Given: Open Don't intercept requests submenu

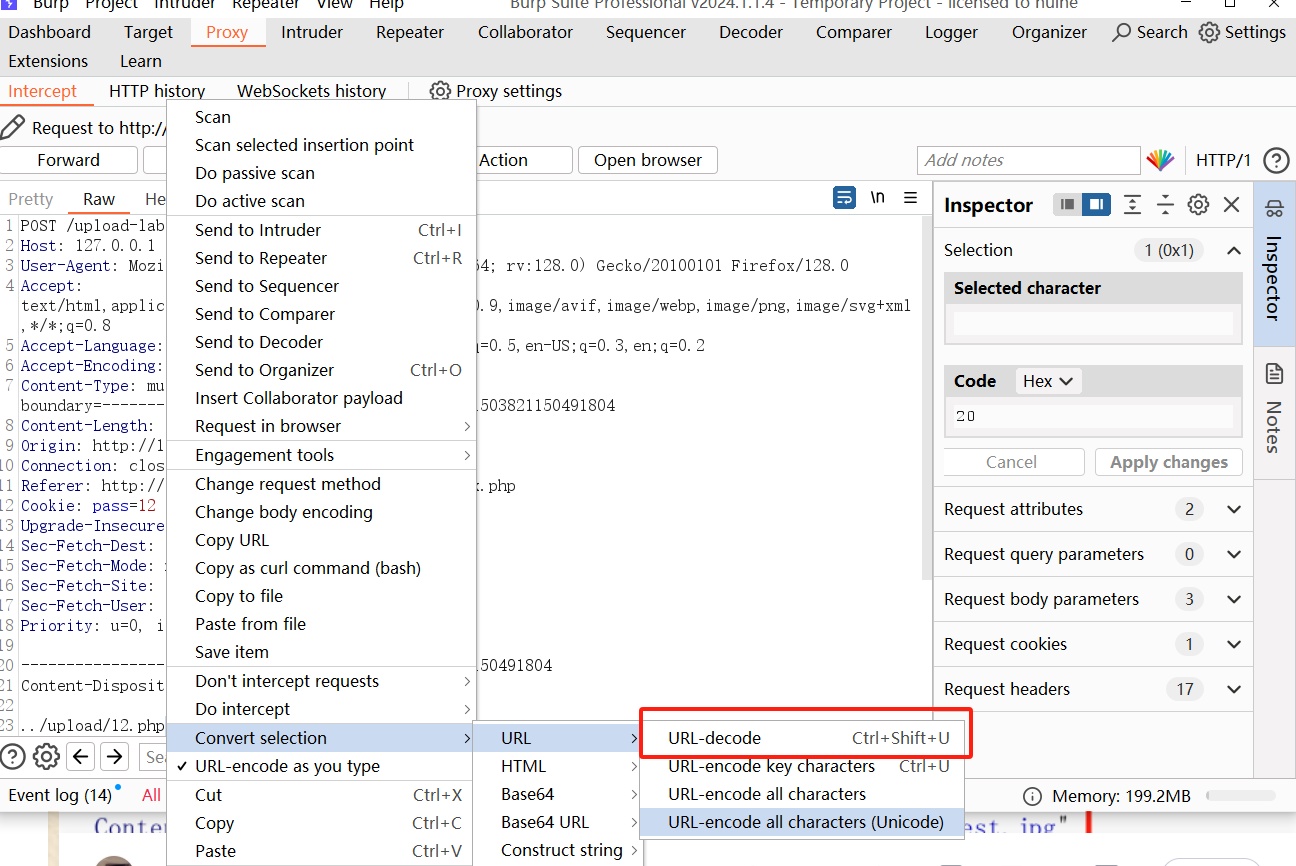Looking at the screenshot, I should click(x=321, y=681).
